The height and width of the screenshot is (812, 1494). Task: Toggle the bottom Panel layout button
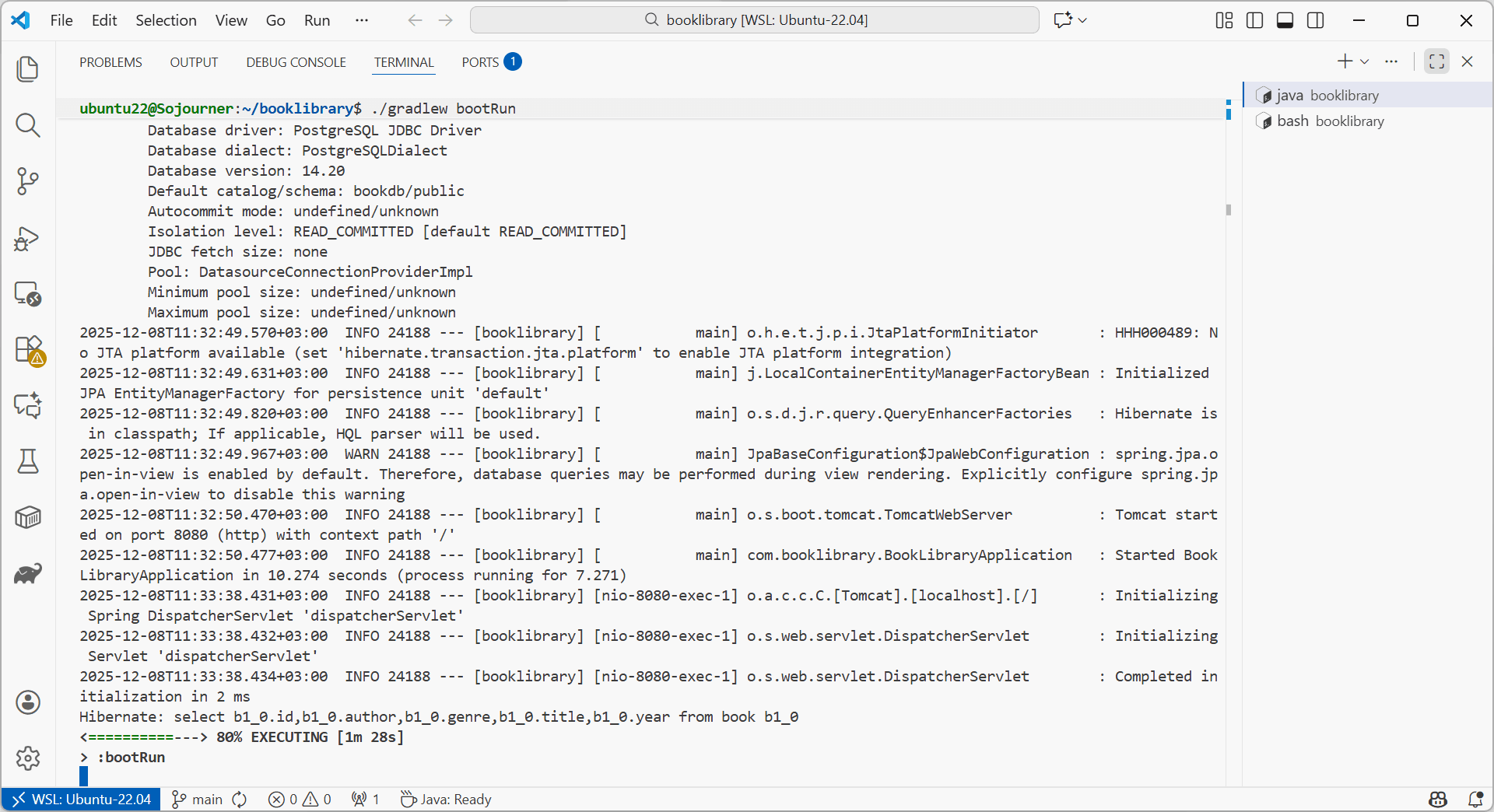pyautogui.click(x=1285, y=20)
